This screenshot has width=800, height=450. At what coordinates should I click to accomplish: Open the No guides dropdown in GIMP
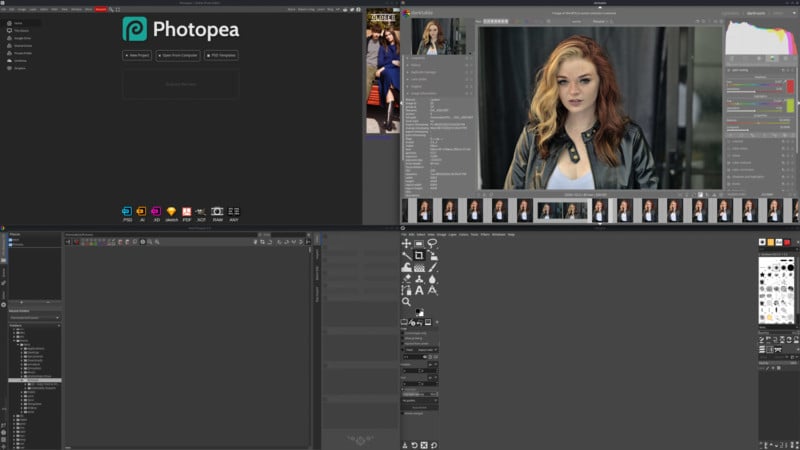coord(420,401)
